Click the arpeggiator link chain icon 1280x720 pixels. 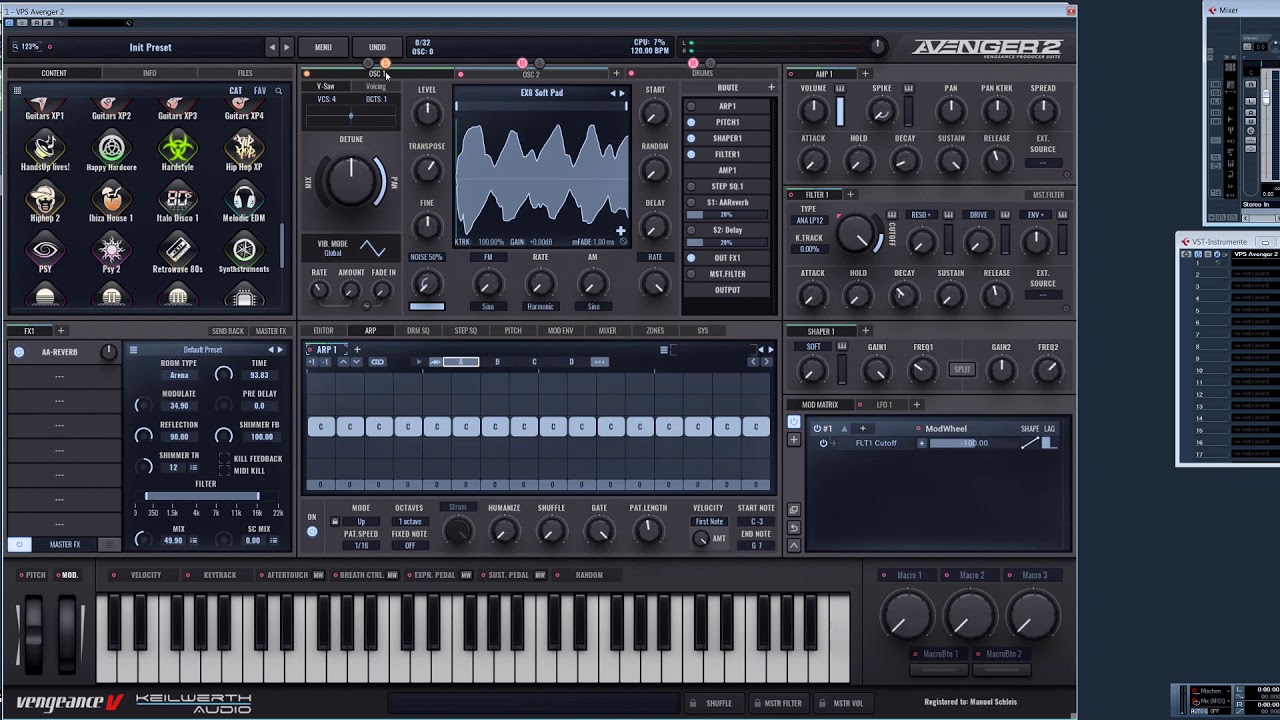click(x=377, y=362)
